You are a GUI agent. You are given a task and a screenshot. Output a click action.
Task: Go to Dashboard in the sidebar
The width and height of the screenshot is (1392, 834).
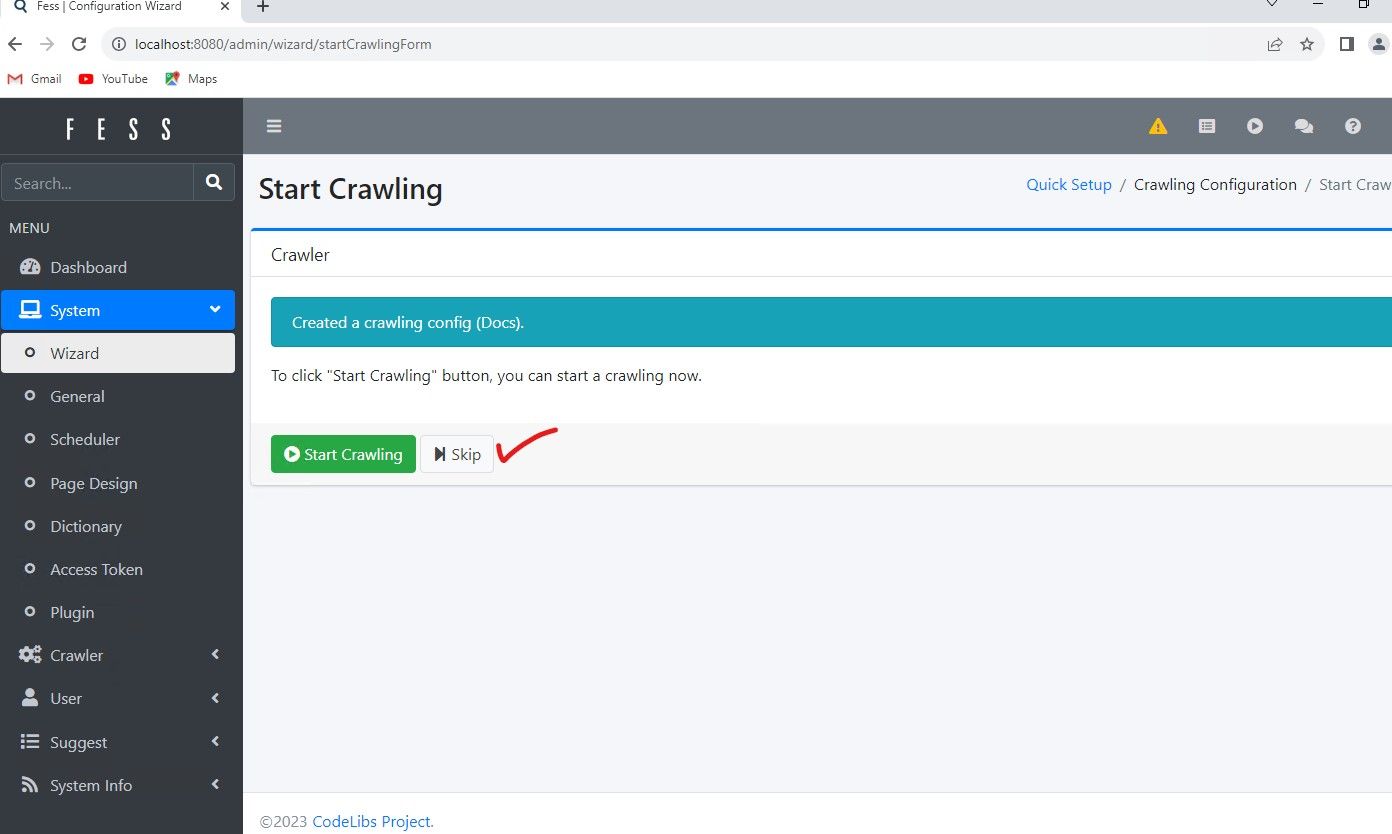[88, 267]
